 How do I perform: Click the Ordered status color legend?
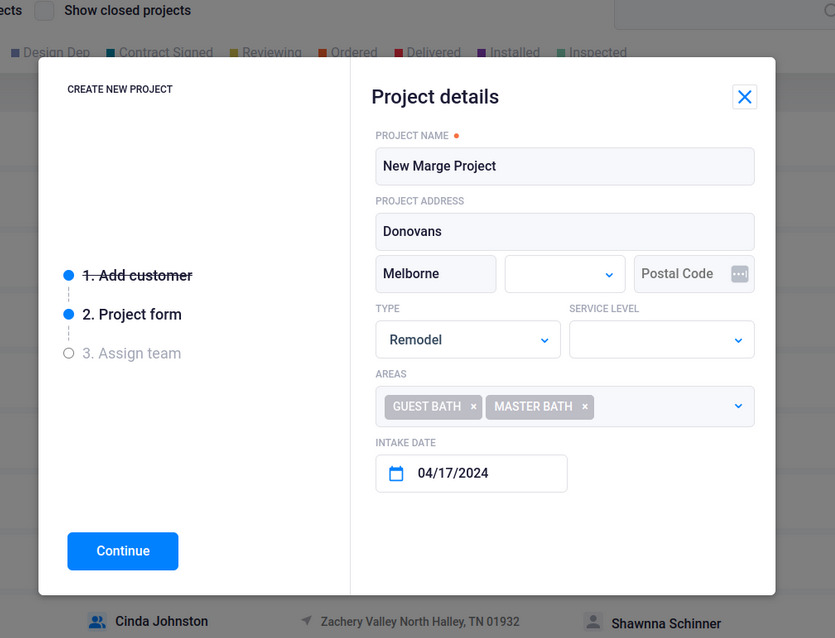[x=348, y=52]
